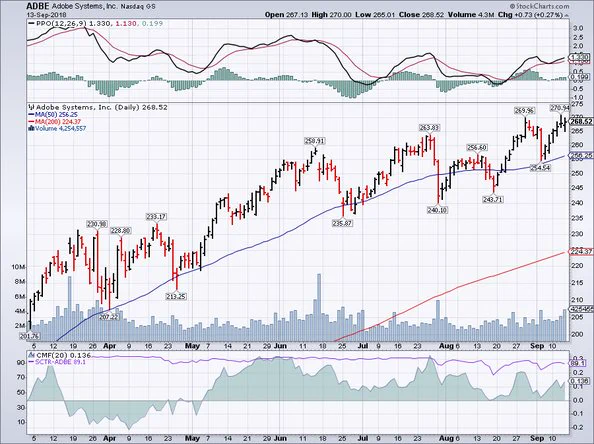
Task: Click the 230.98 peak price label
Action: point(97,224)
